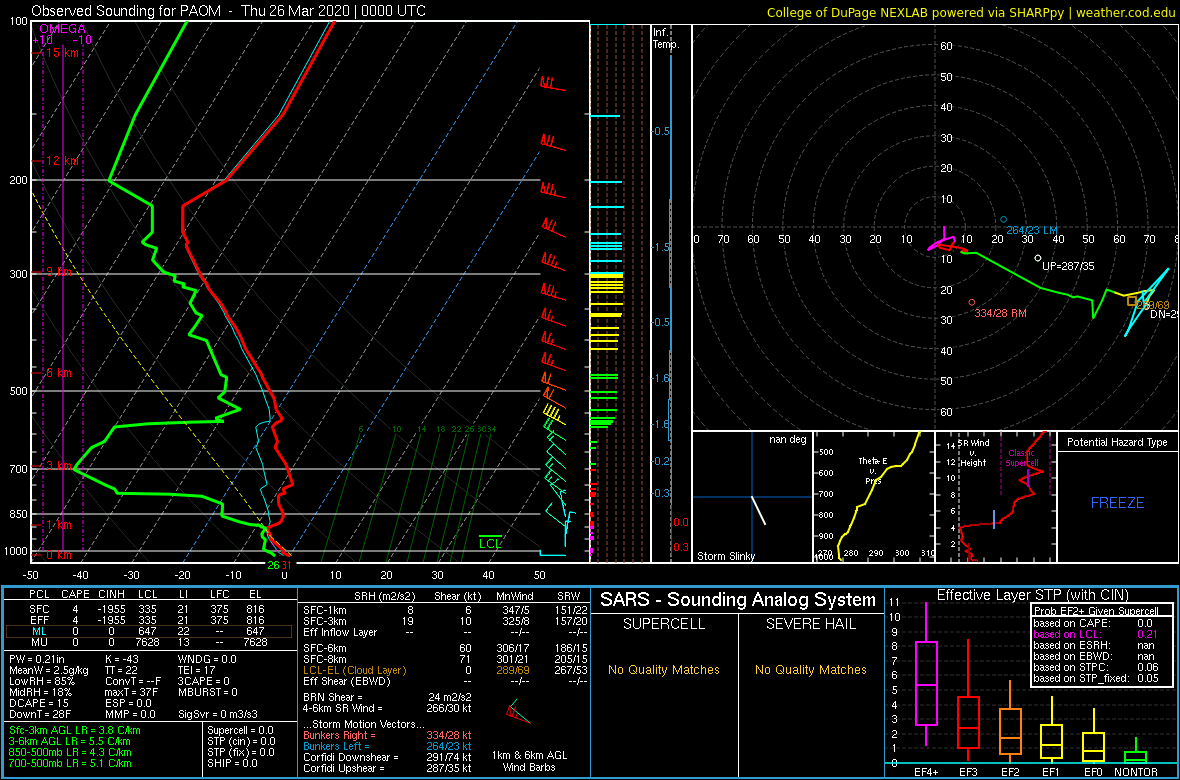Click the Supercell = 0.0 composite value
This screenshot has height=780, width=1180.
point(240,730)
